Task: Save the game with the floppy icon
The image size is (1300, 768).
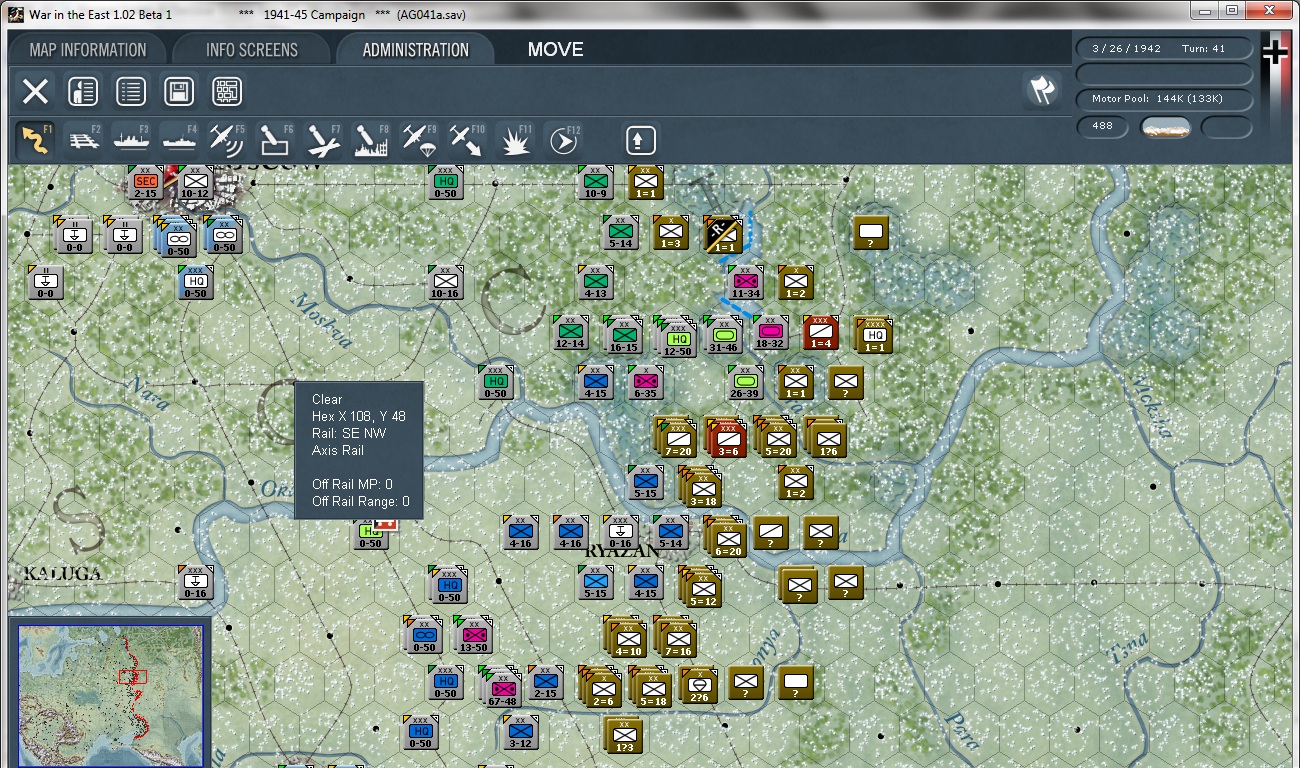Action: (x=179, y=92)
